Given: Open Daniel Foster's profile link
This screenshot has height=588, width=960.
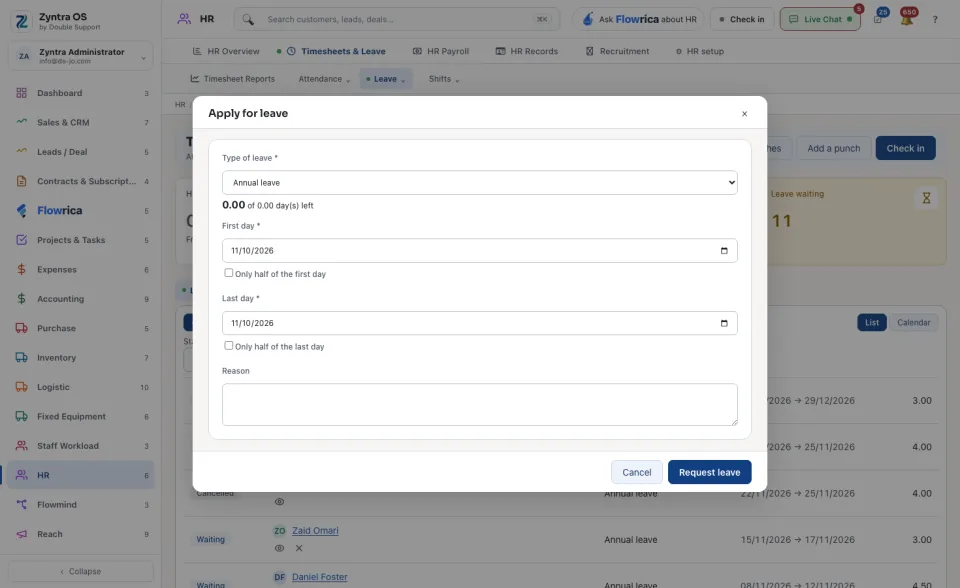Looking at the screenshot, I should tap(320, 577).
